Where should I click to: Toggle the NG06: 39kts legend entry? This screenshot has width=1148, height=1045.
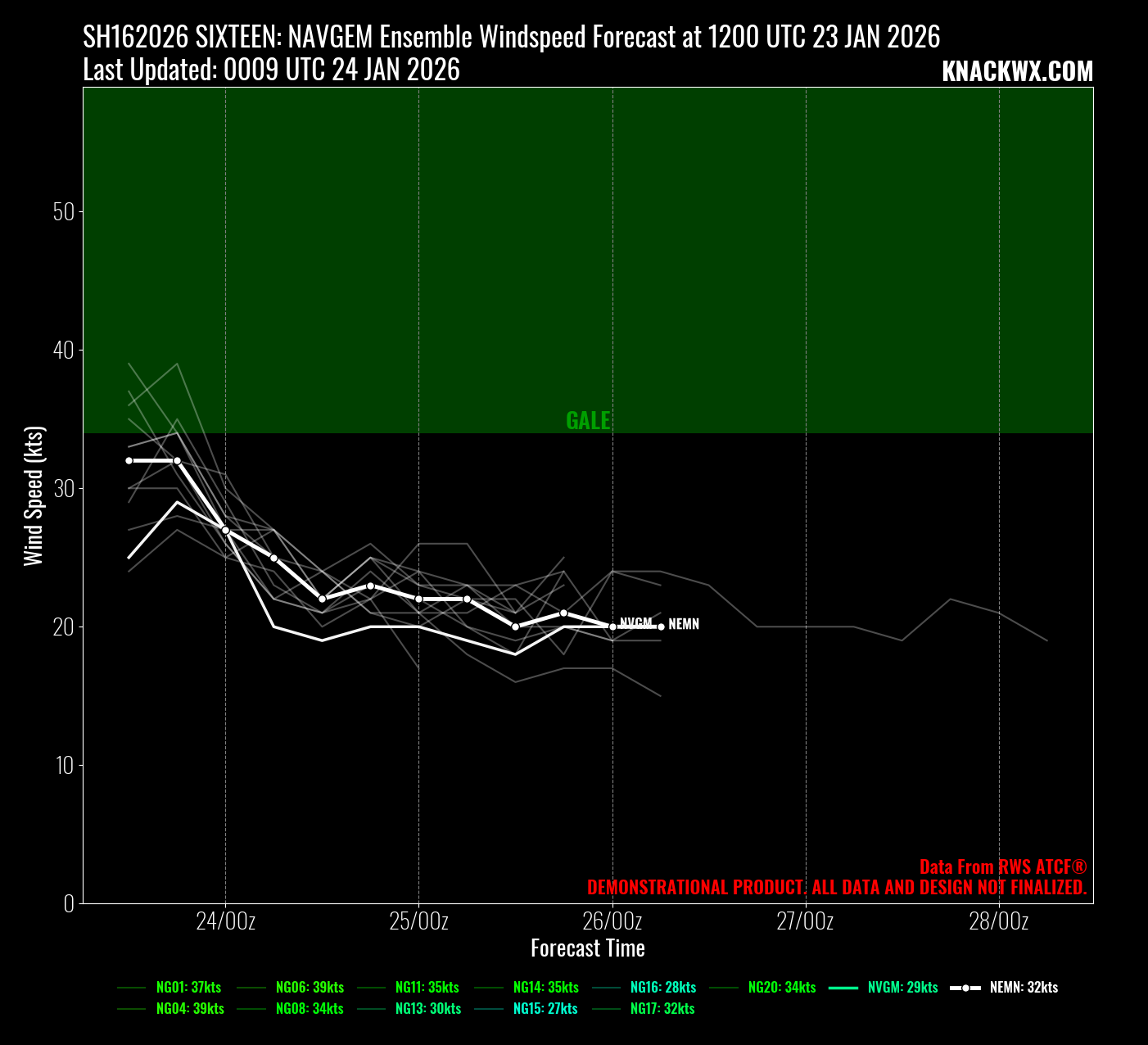[x=310, y=988]
